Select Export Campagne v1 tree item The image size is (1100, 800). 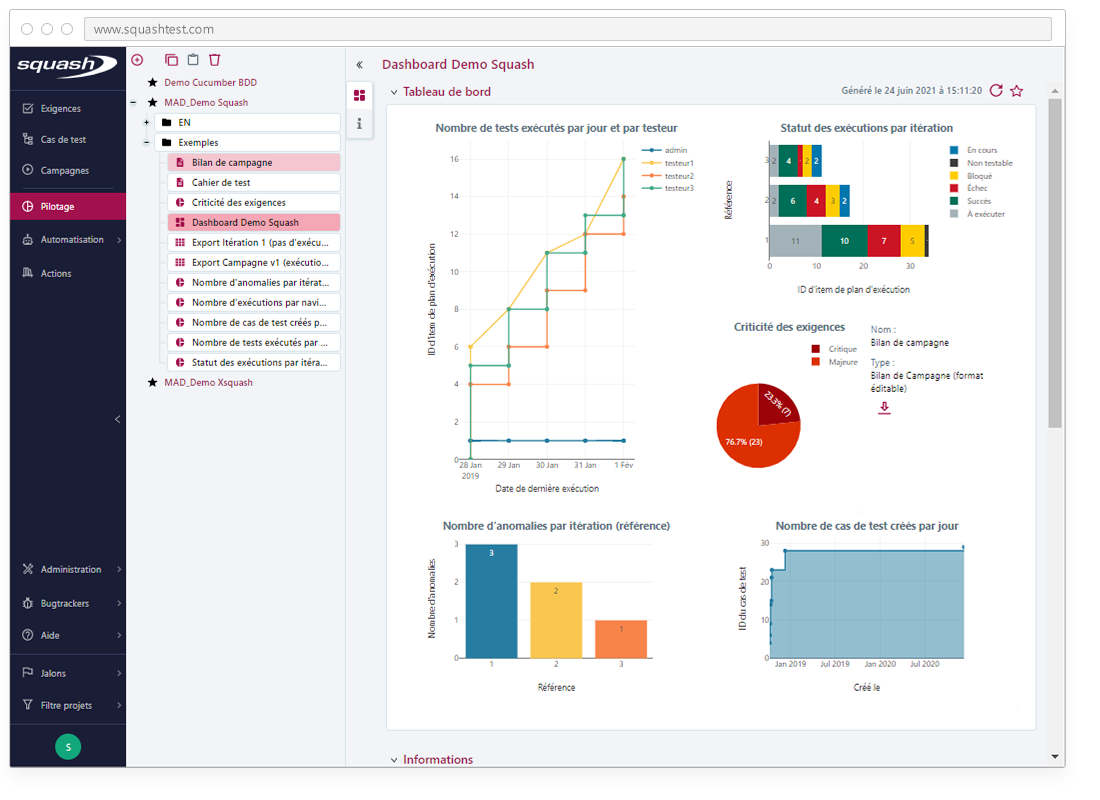pos(254,263)
